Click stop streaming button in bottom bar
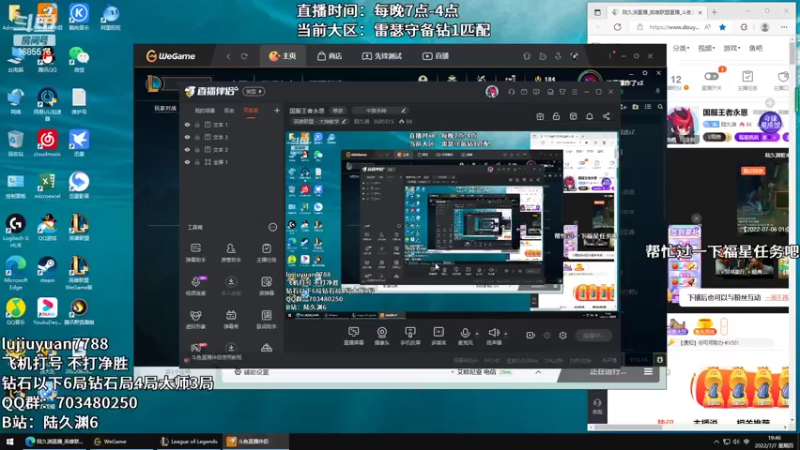This screenshot has height=450, width=800. 593,335
